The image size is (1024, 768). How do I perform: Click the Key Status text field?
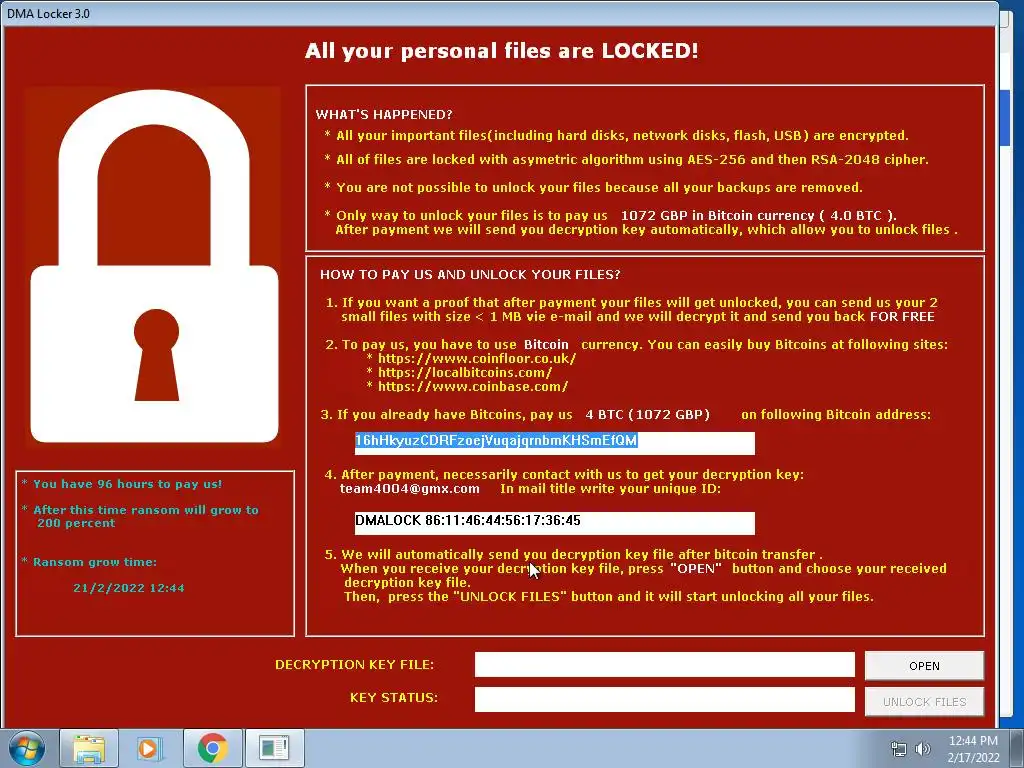pyautogui.click(x=664, y=699)
